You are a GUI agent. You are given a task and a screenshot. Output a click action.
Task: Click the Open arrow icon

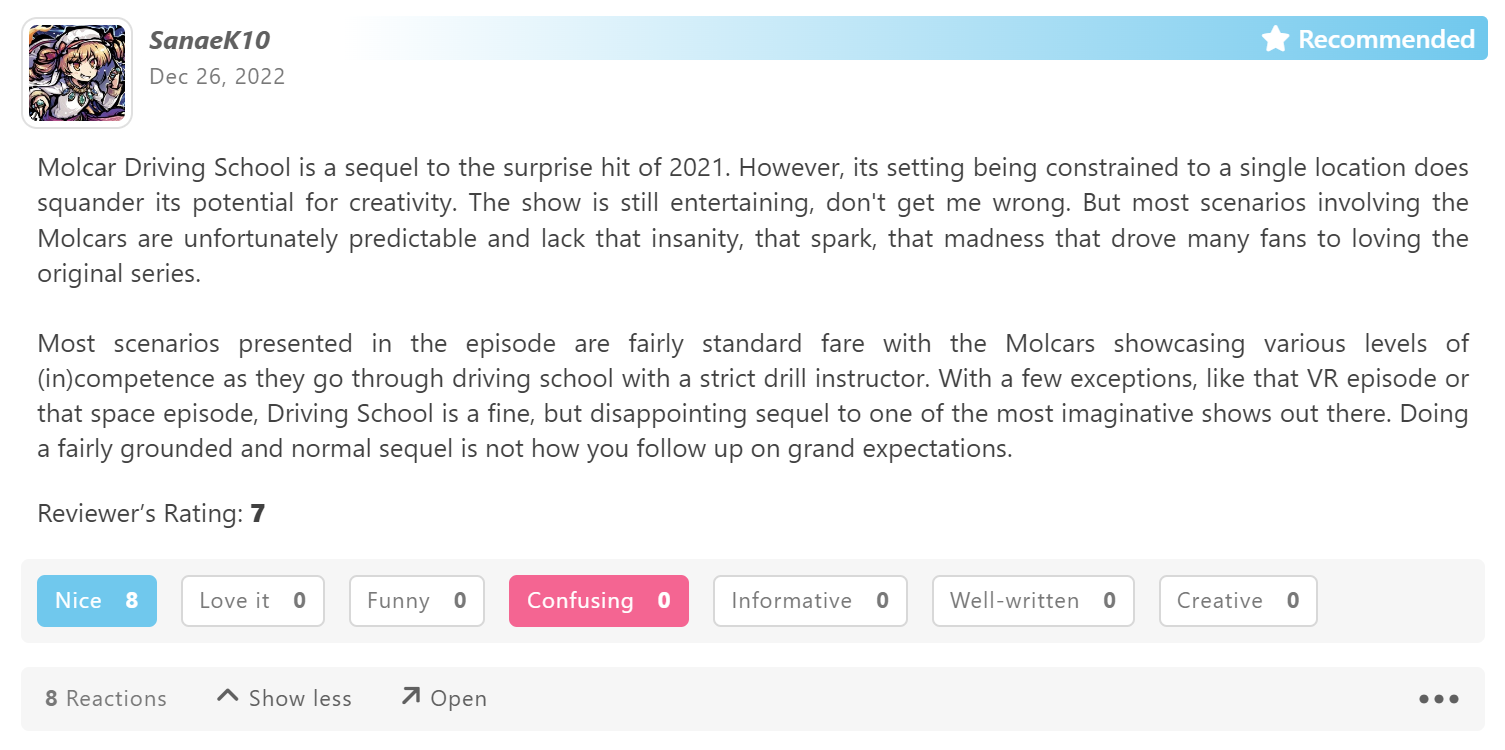(x=410, y=696)
